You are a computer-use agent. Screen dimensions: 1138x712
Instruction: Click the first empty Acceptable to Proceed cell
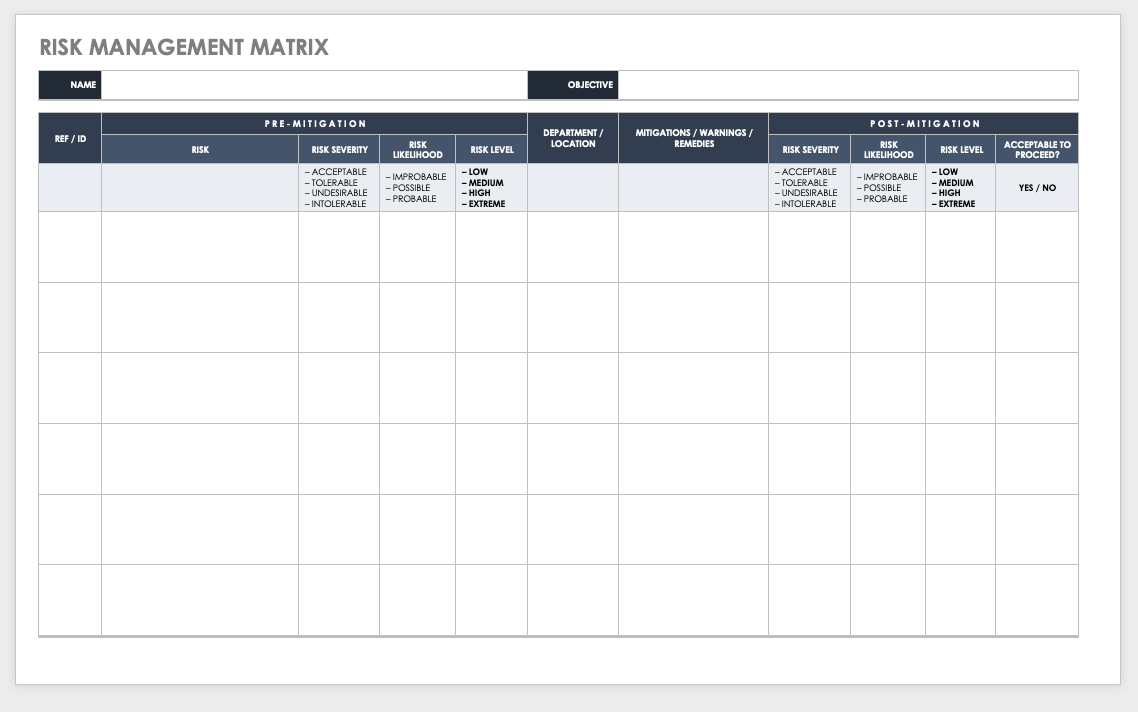click(1037, 247)
